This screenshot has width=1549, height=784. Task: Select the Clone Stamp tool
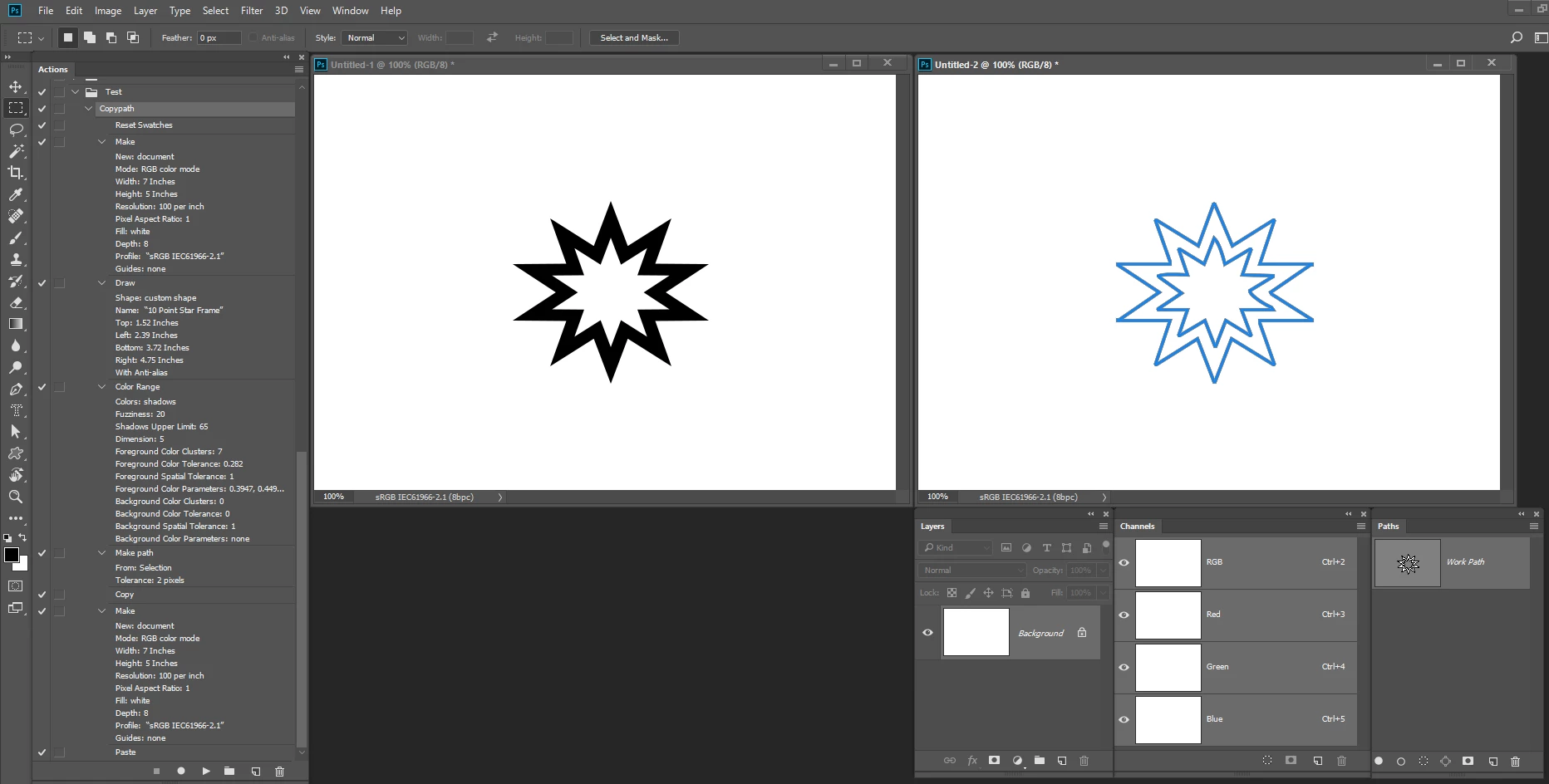point(16,259)
